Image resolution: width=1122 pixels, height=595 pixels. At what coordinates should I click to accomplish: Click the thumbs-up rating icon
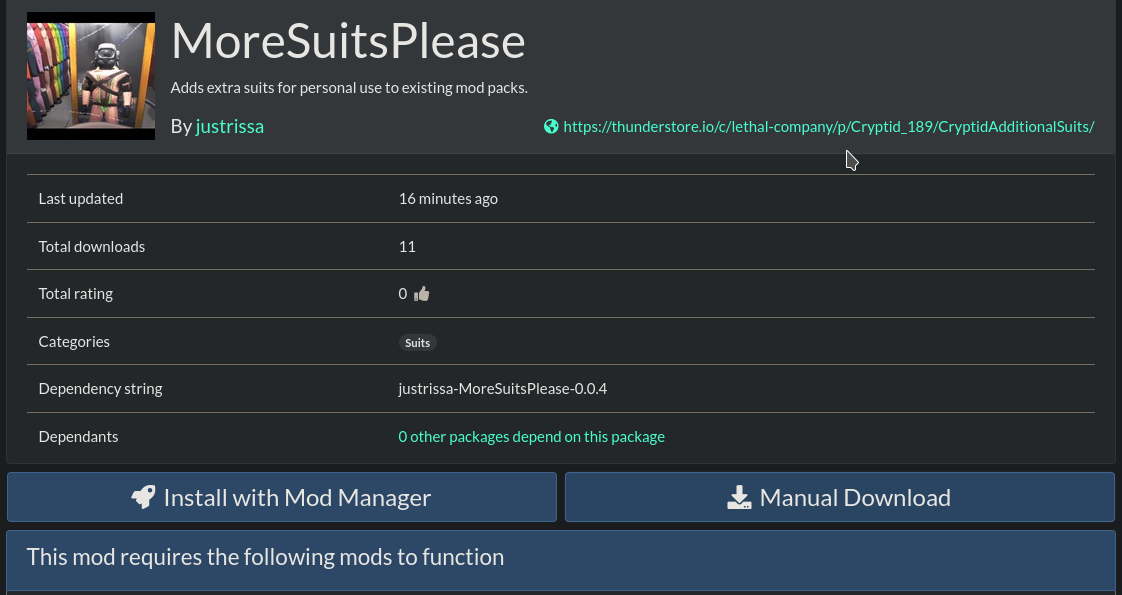point(422,294)
